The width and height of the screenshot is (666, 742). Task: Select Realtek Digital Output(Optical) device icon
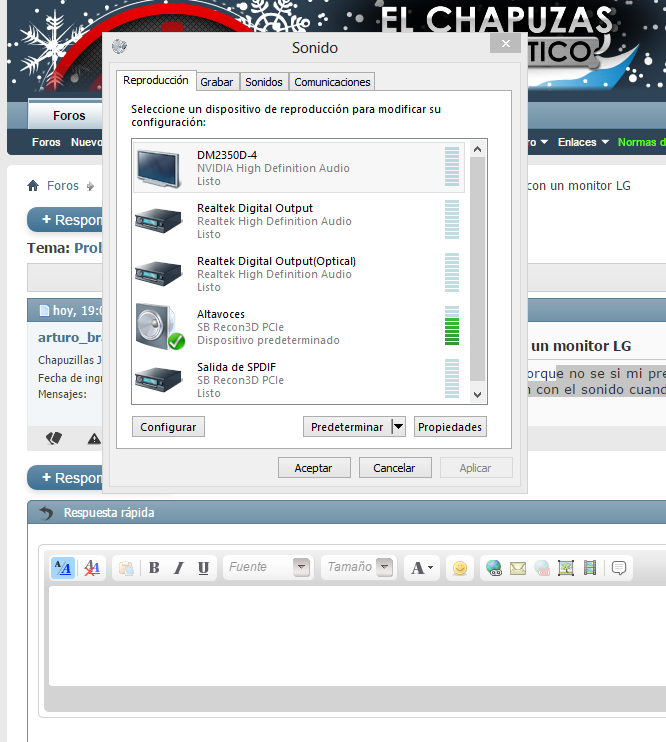[159, 274]
